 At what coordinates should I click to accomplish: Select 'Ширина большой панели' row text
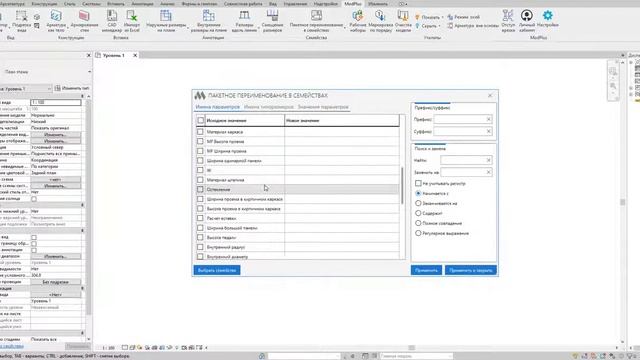pyautogui.click(x=232, y=228)
